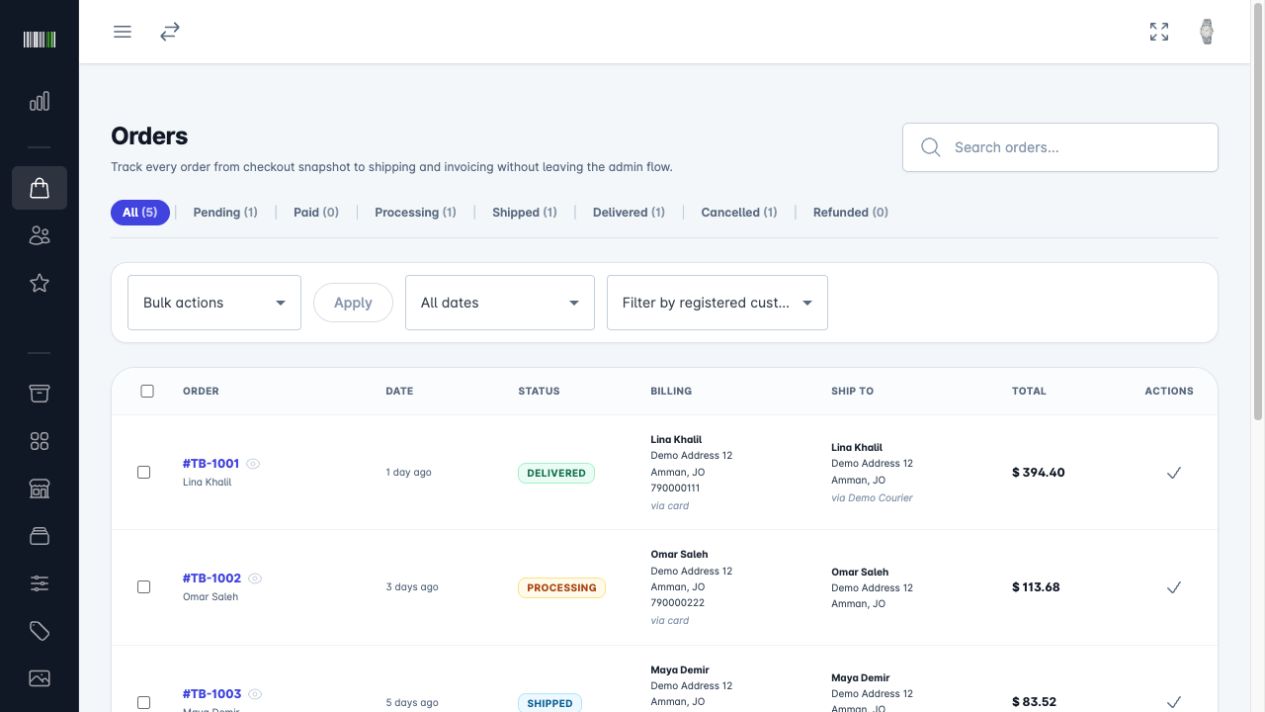Click the SHIPPED status badge
This screenshot has height=712, width=1265.
coord(550,703)
